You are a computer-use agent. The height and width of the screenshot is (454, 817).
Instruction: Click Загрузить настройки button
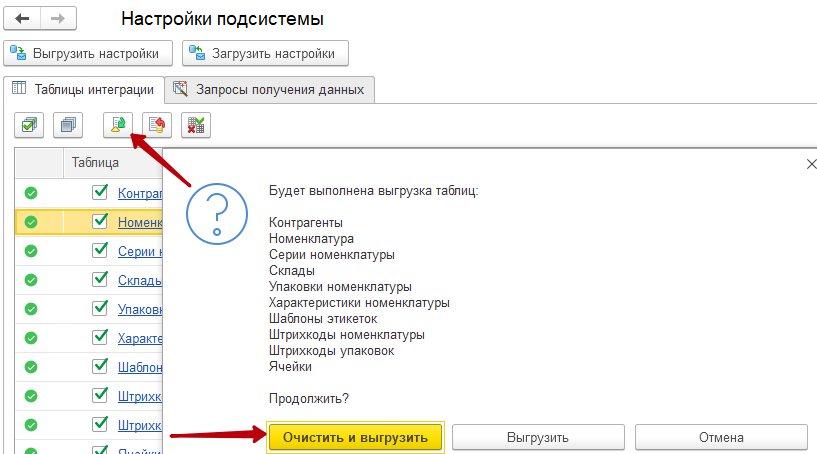click(x=265, y=53)
